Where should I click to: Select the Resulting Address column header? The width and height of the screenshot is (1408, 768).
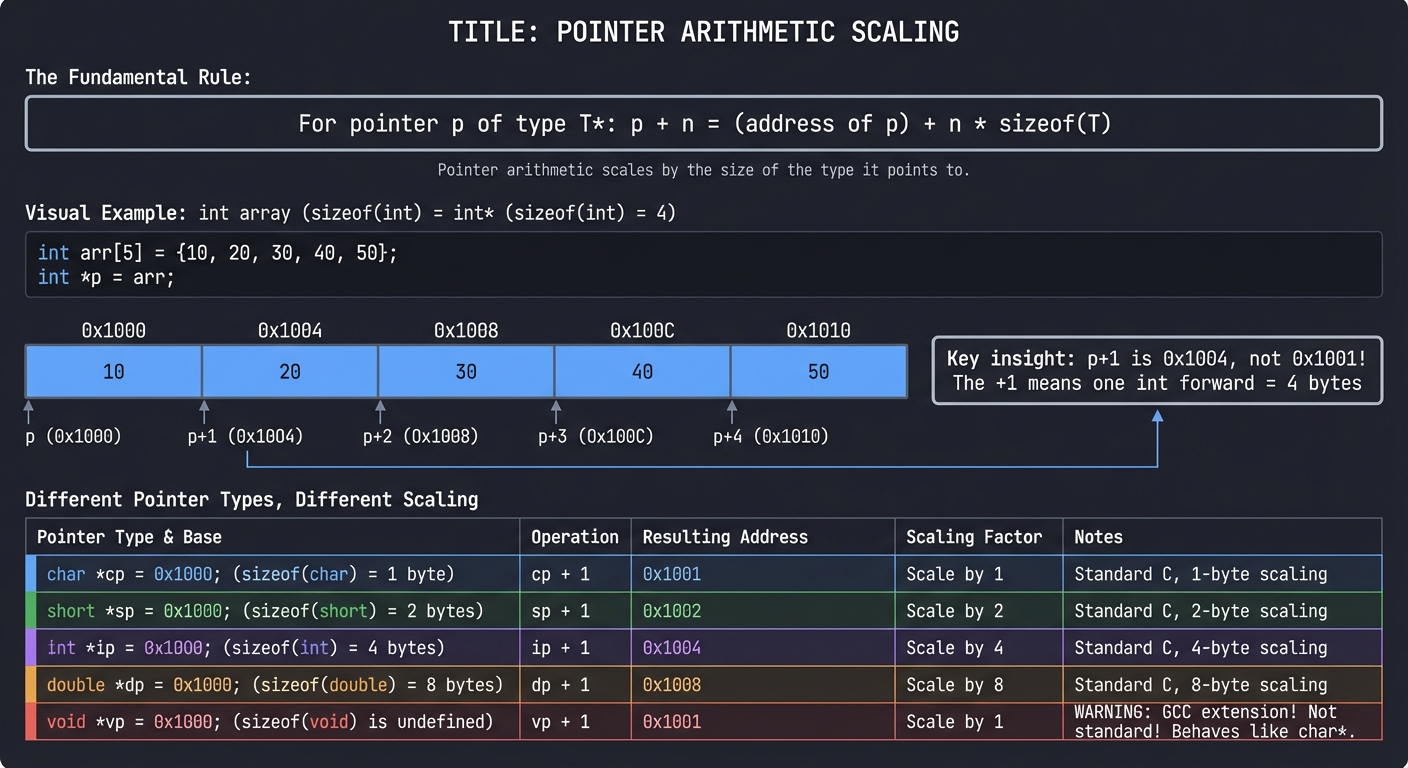[x=724, y=537]
